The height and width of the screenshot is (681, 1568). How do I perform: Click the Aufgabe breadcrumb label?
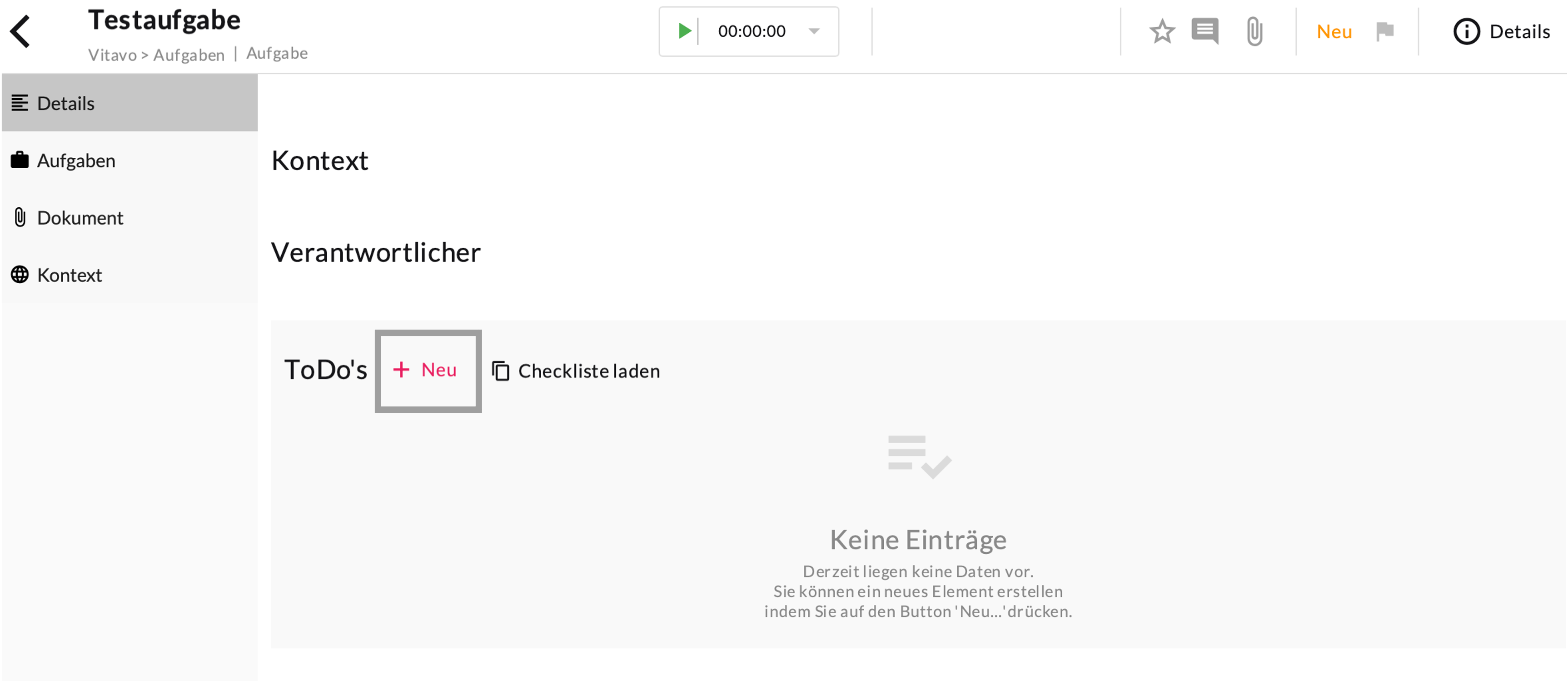(x=277, y=54)
